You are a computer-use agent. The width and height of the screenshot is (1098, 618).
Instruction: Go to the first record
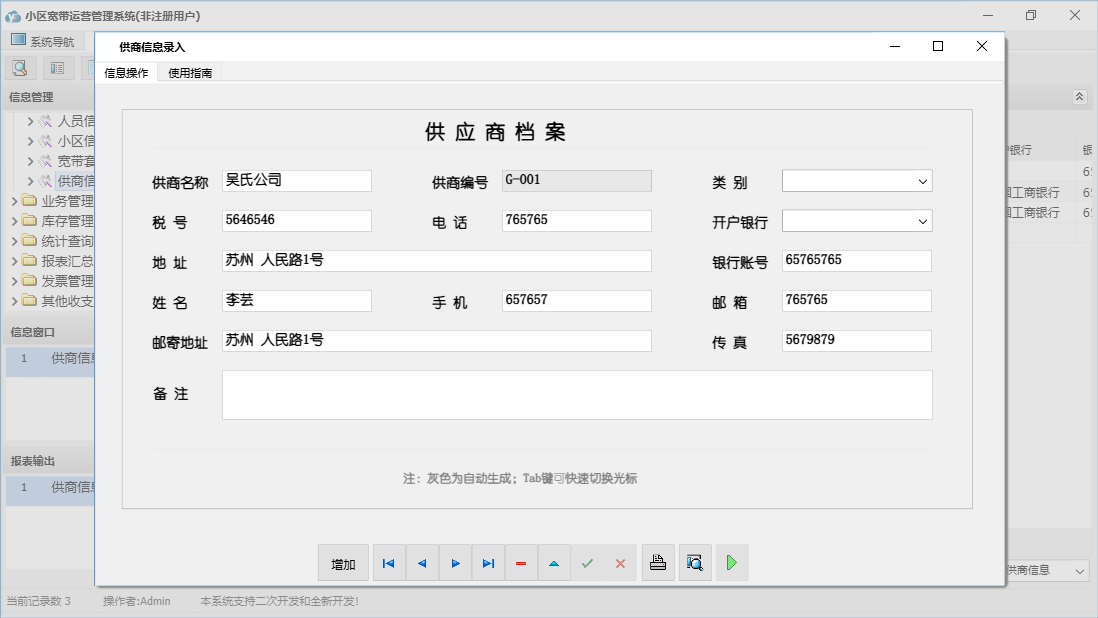(x=389, y=564)
